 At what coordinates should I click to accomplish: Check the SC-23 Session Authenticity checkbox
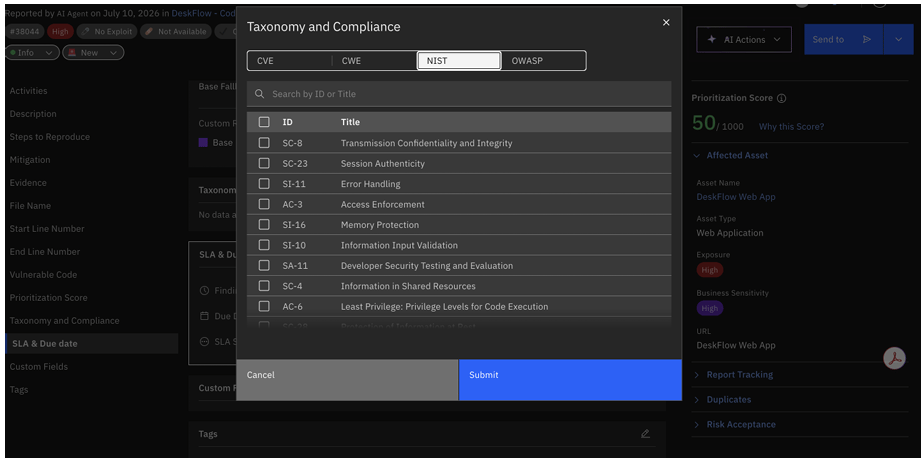(264, 163)
